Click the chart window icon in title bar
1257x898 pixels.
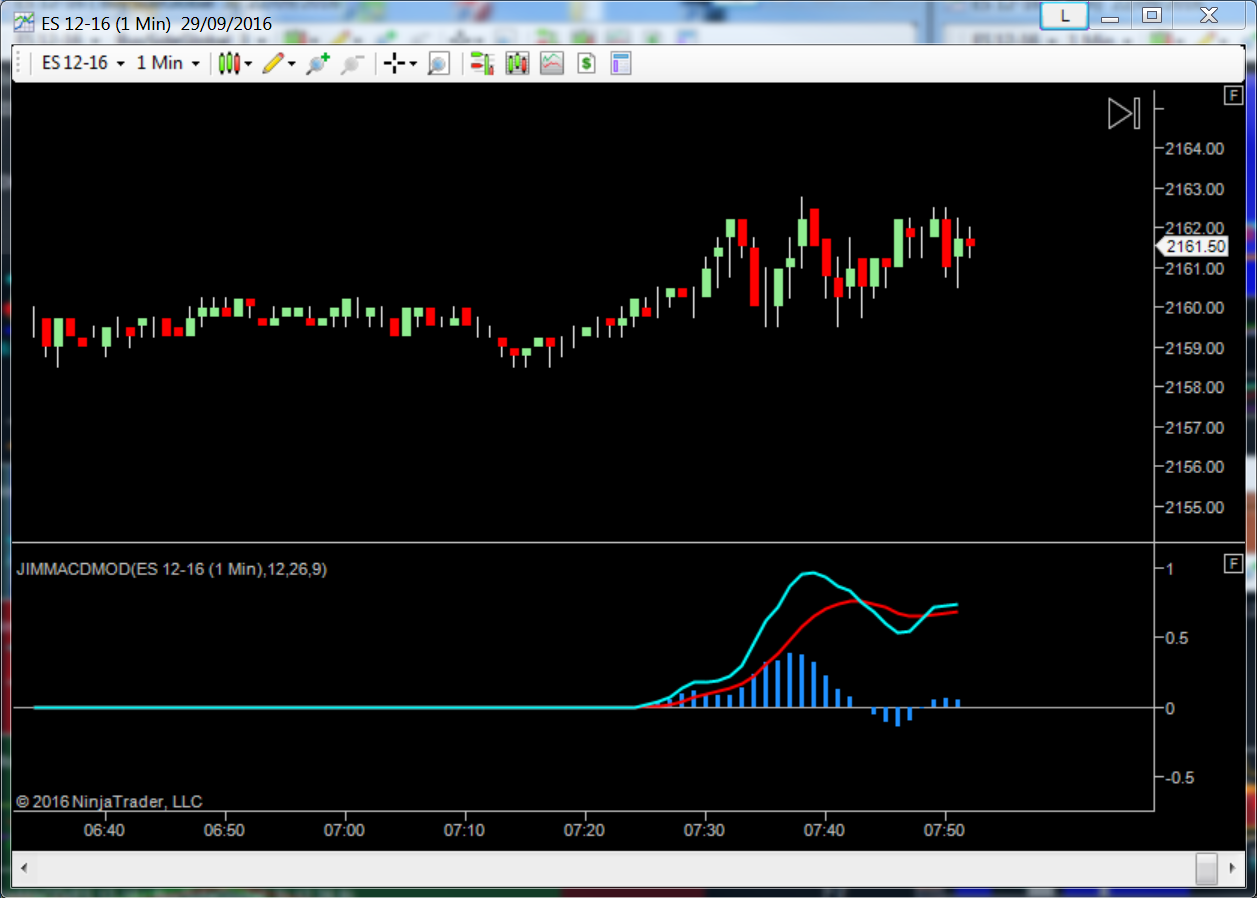[24, 22]
